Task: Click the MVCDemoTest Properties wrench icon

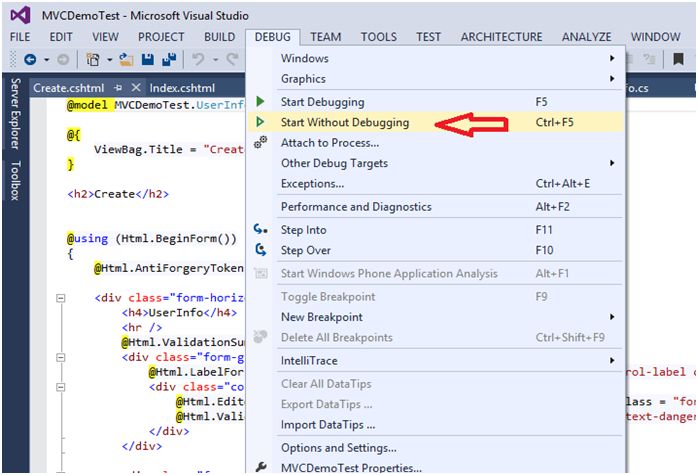Action: point(261,467)
